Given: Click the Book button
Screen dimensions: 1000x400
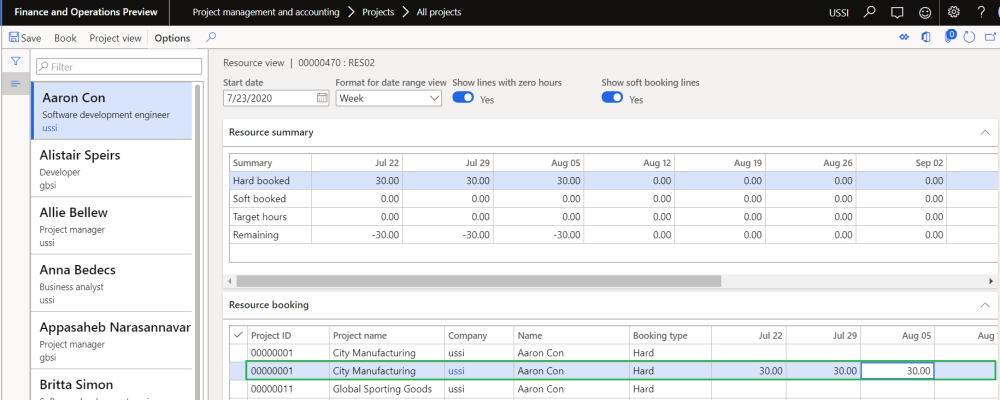Looking at the screenshot, I should (65, 38).
